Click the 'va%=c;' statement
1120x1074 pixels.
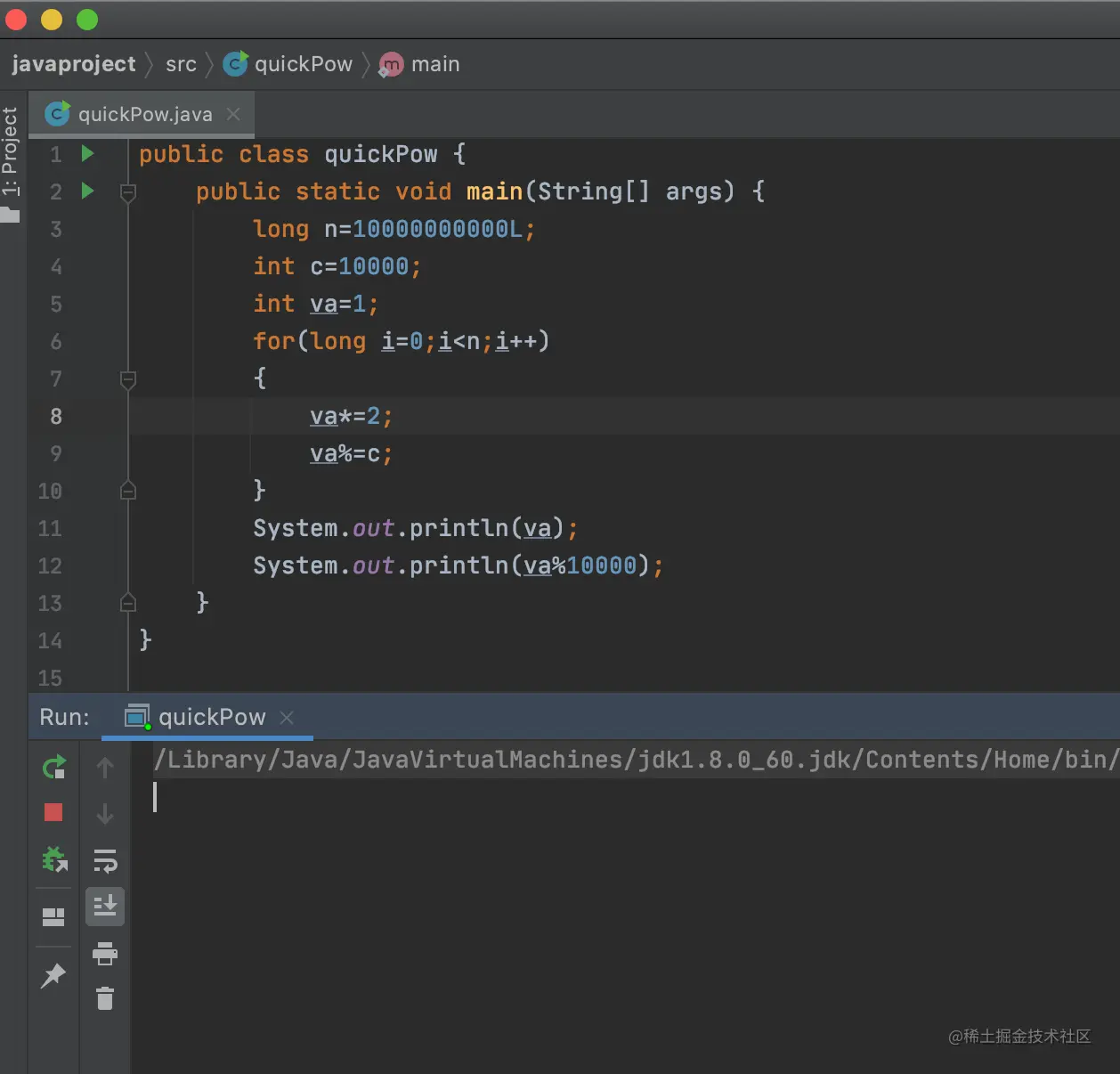pyautogui.click(x=352, y=453)
